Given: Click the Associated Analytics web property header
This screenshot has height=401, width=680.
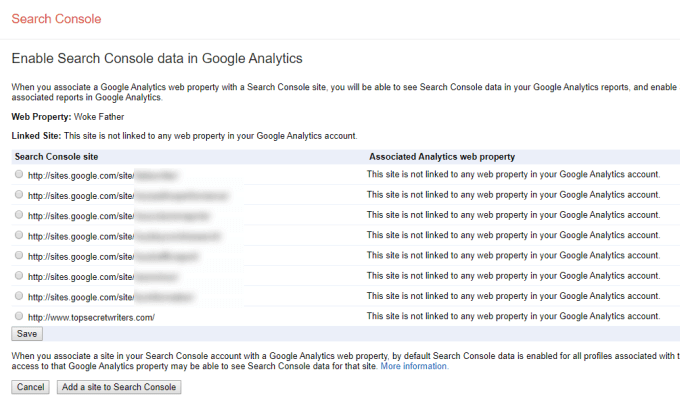Looking at the screenshot, I should pos(442,157).
